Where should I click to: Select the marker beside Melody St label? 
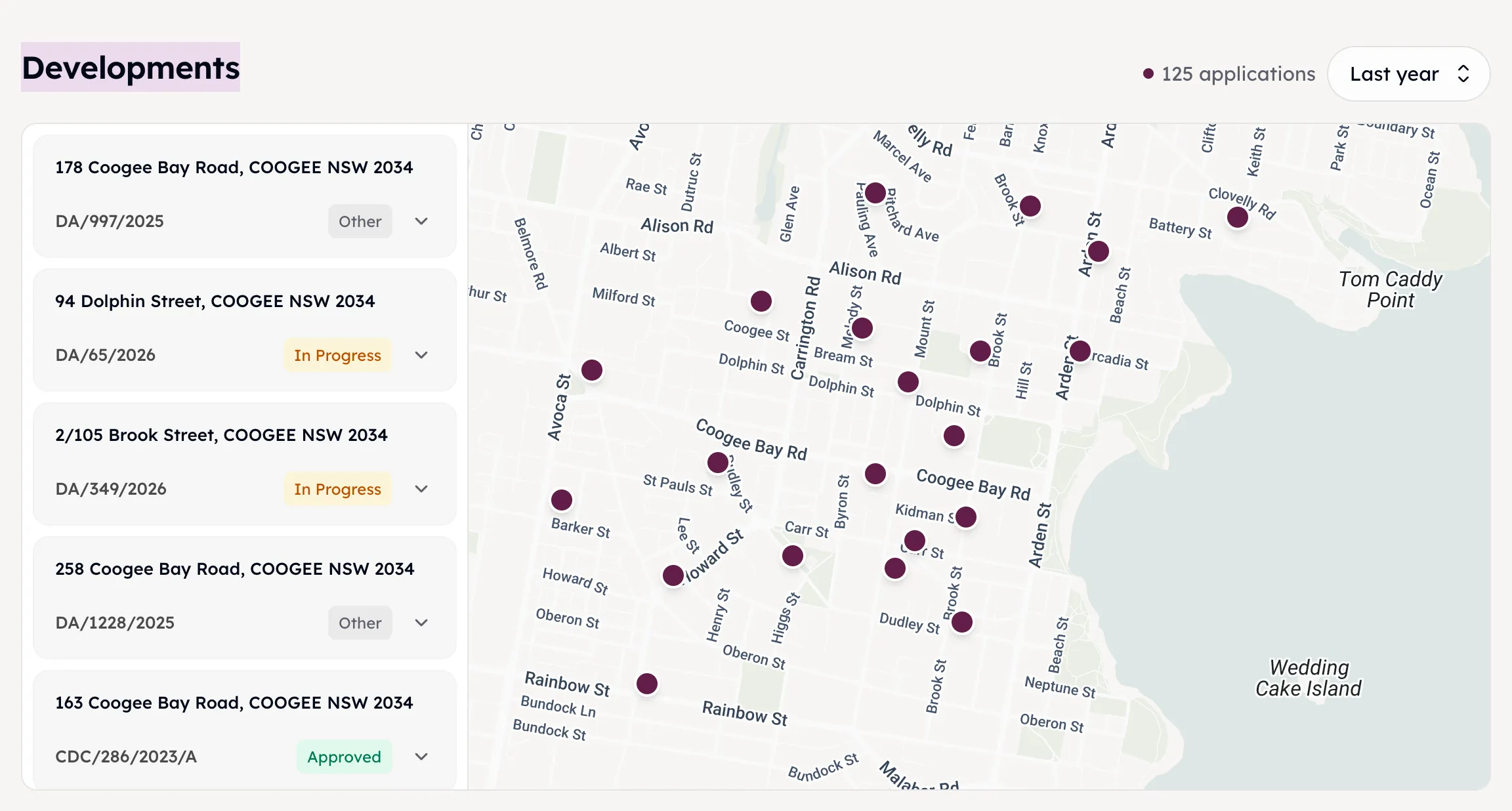[862, 328]
